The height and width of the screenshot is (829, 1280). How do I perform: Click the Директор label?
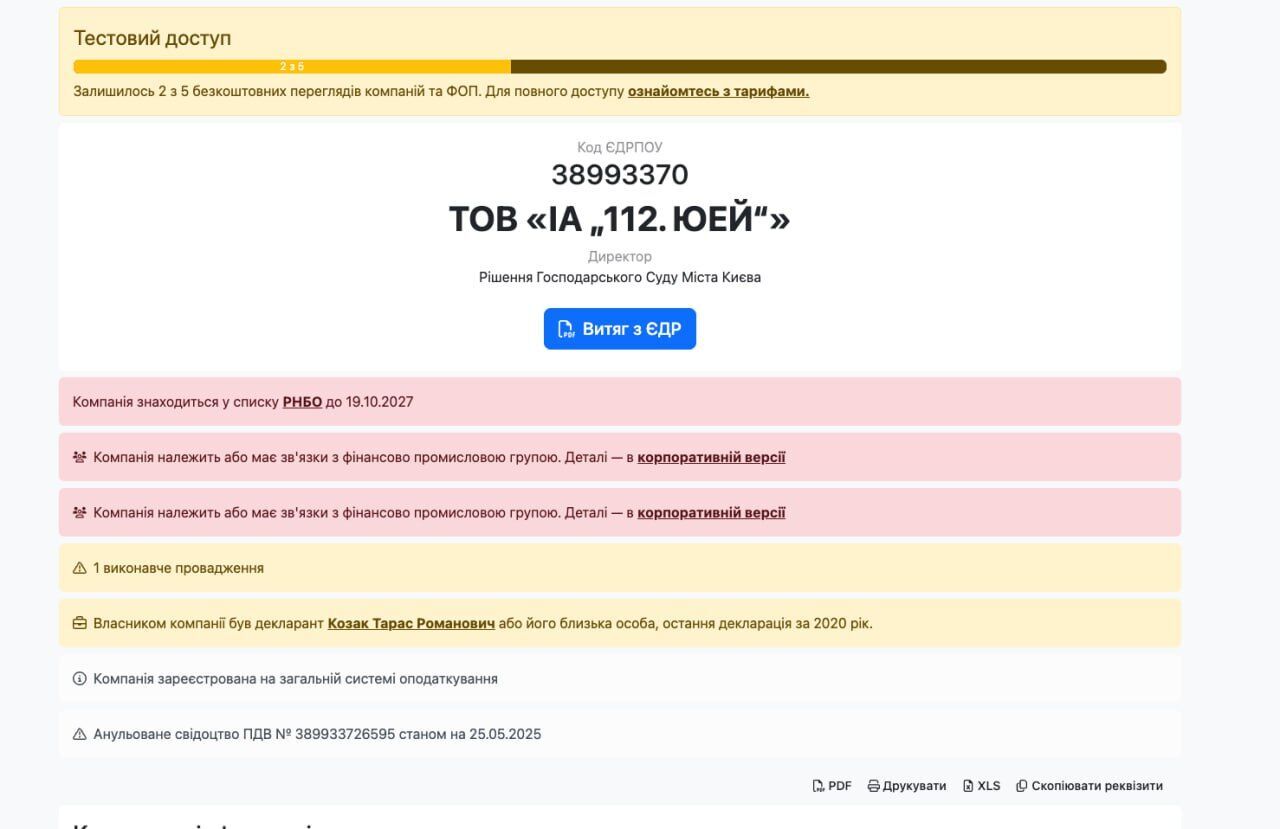(x=620, y=257)
